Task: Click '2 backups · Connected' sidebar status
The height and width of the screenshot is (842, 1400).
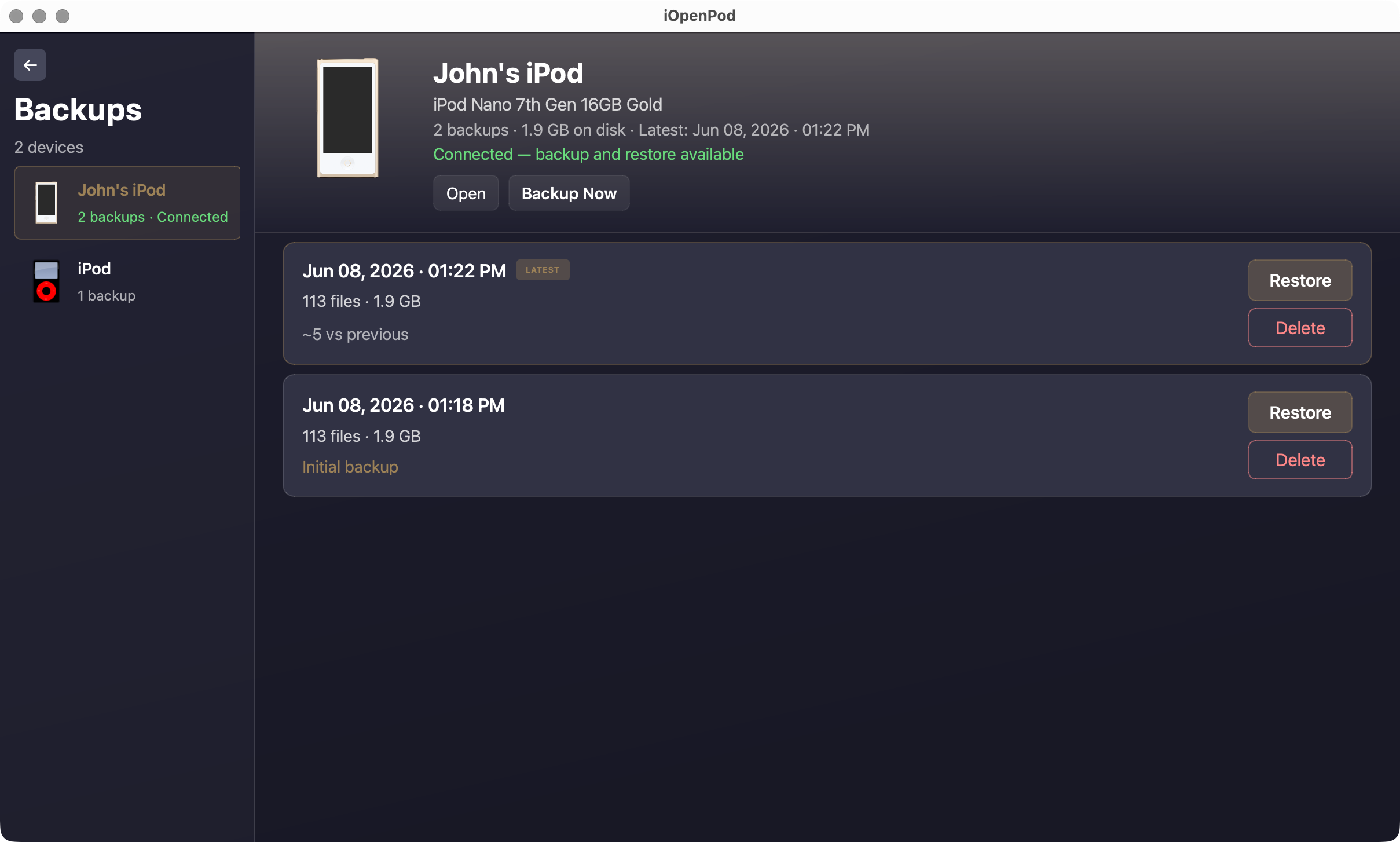Action: point(153,217)
